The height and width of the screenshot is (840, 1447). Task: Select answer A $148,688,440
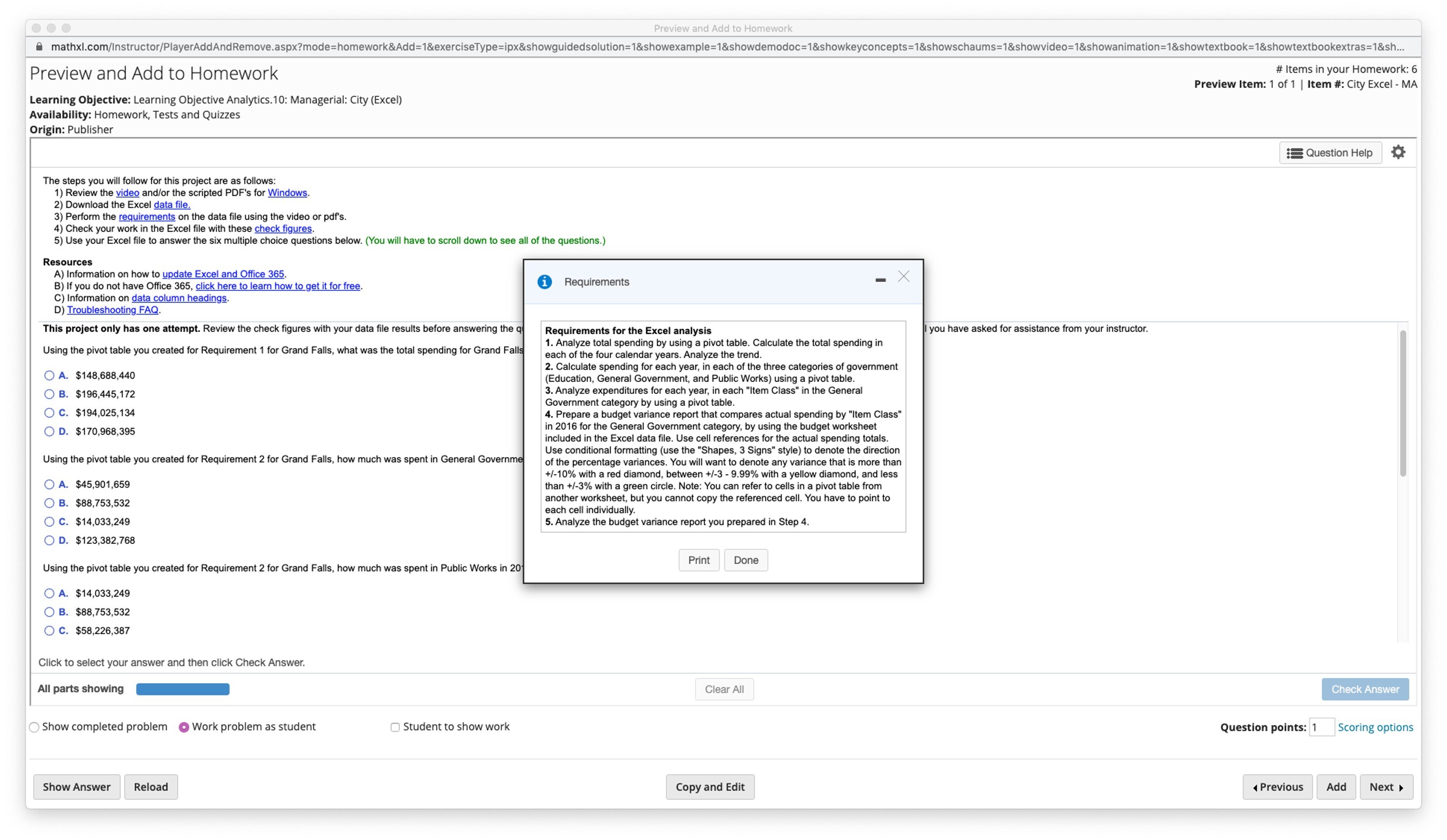coord(49,376)
